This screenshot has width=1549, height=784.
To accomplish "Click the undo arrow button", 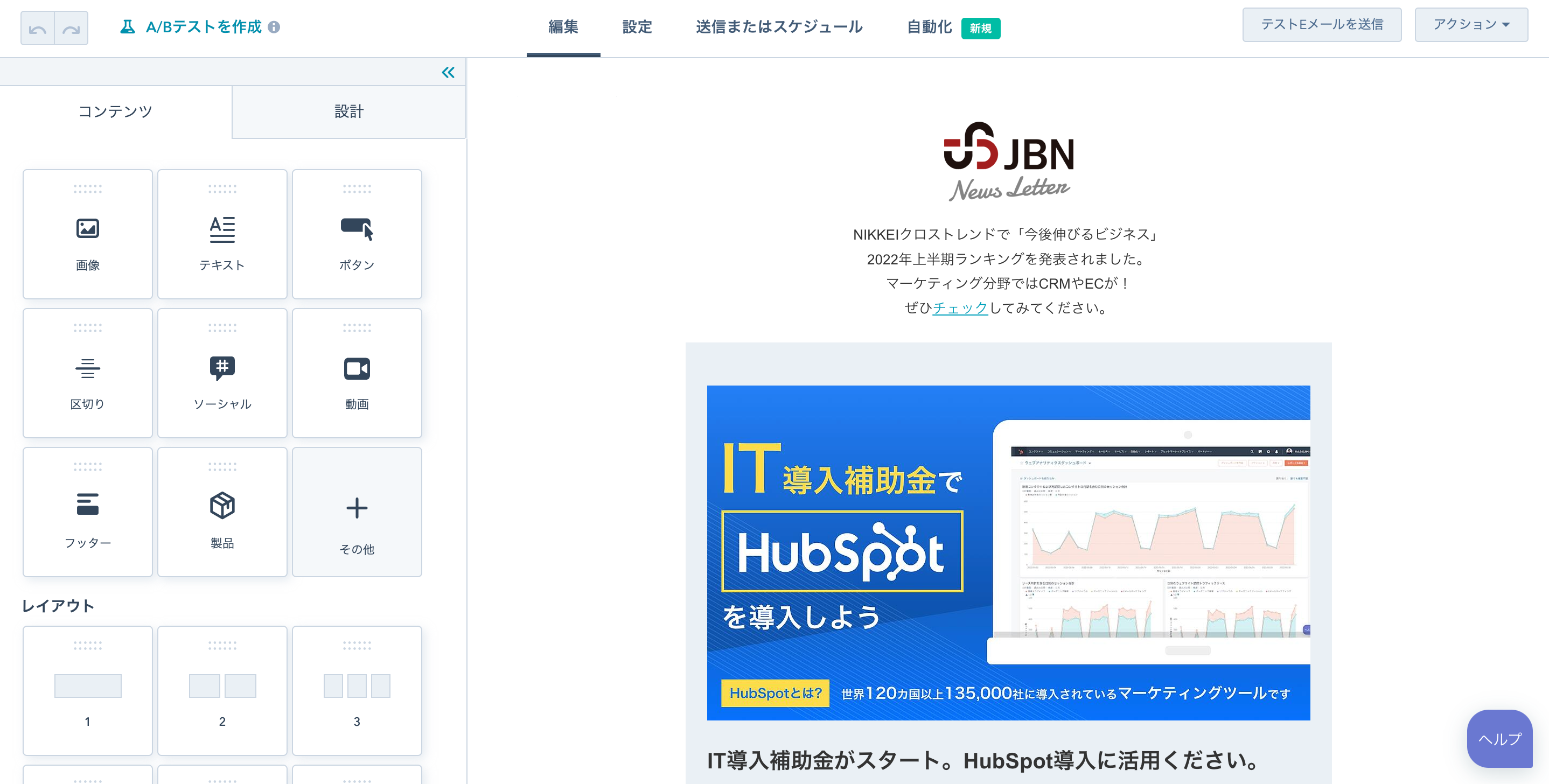I will coord(37,27).
